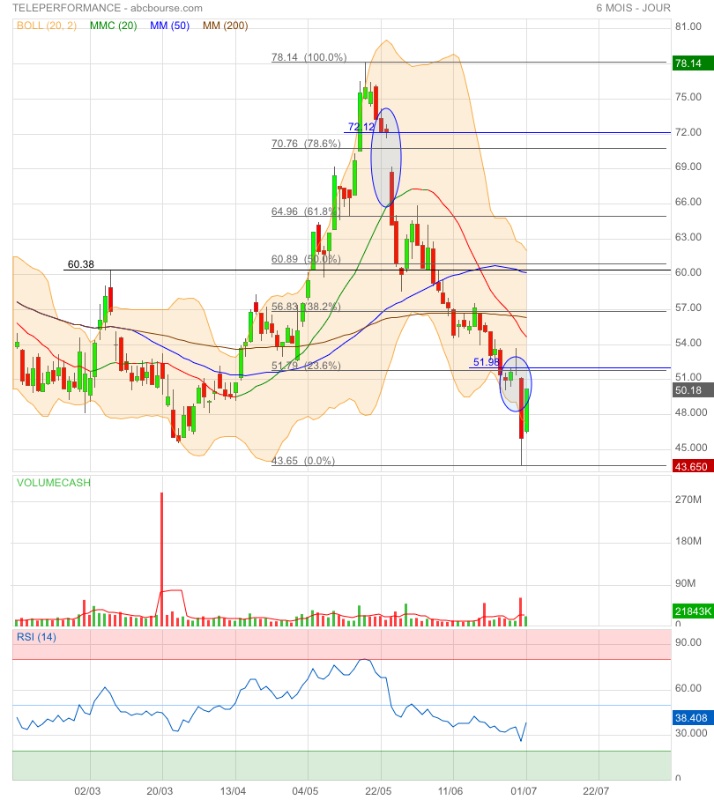
Task: Click the 6 MOIS - JOUR label
Action: [x=633, y=8]
